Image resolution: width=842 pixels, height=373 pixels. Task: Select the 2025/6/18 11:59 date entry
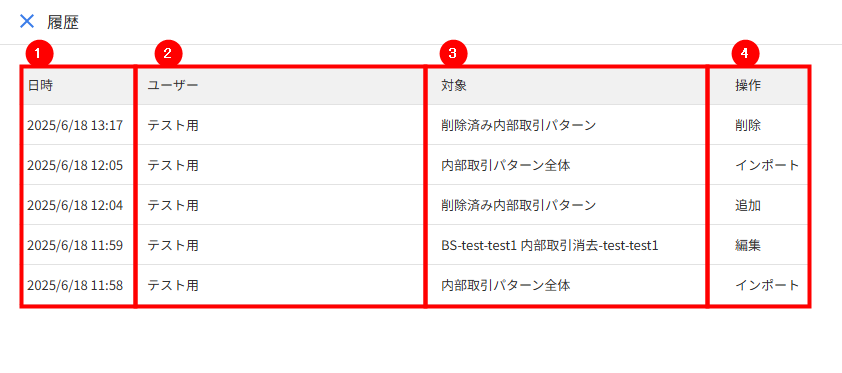(75, 245)
